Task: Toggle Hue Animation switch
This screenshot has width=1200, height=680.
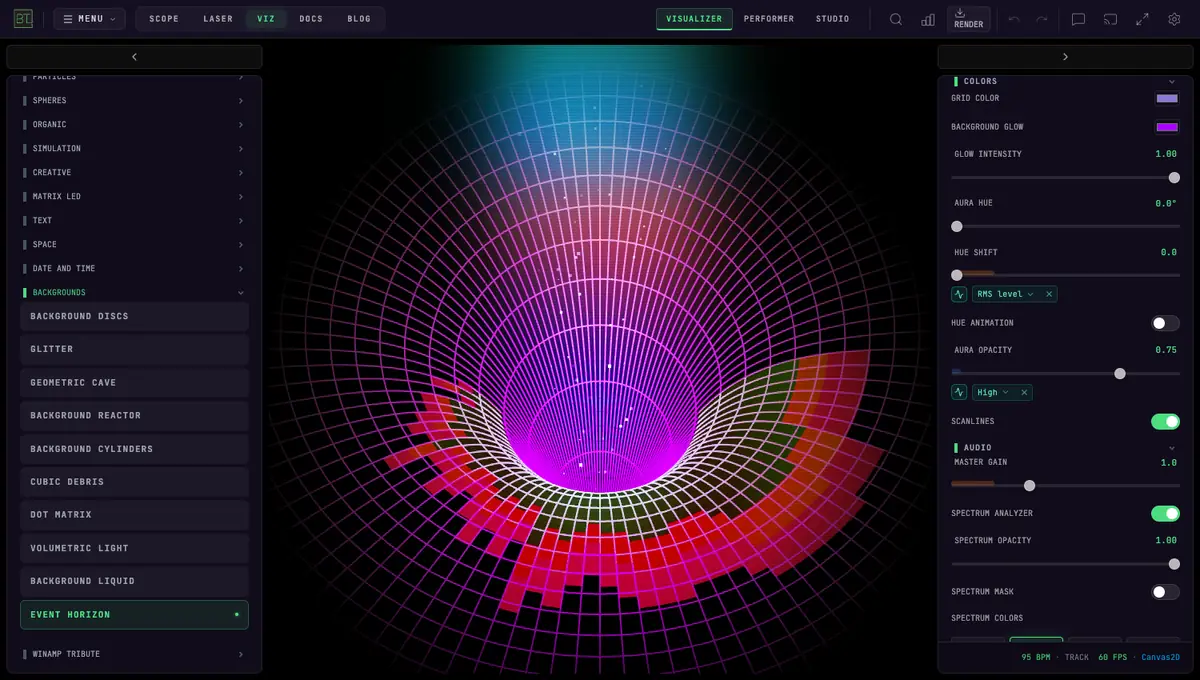Action: tap(1165, 323)
